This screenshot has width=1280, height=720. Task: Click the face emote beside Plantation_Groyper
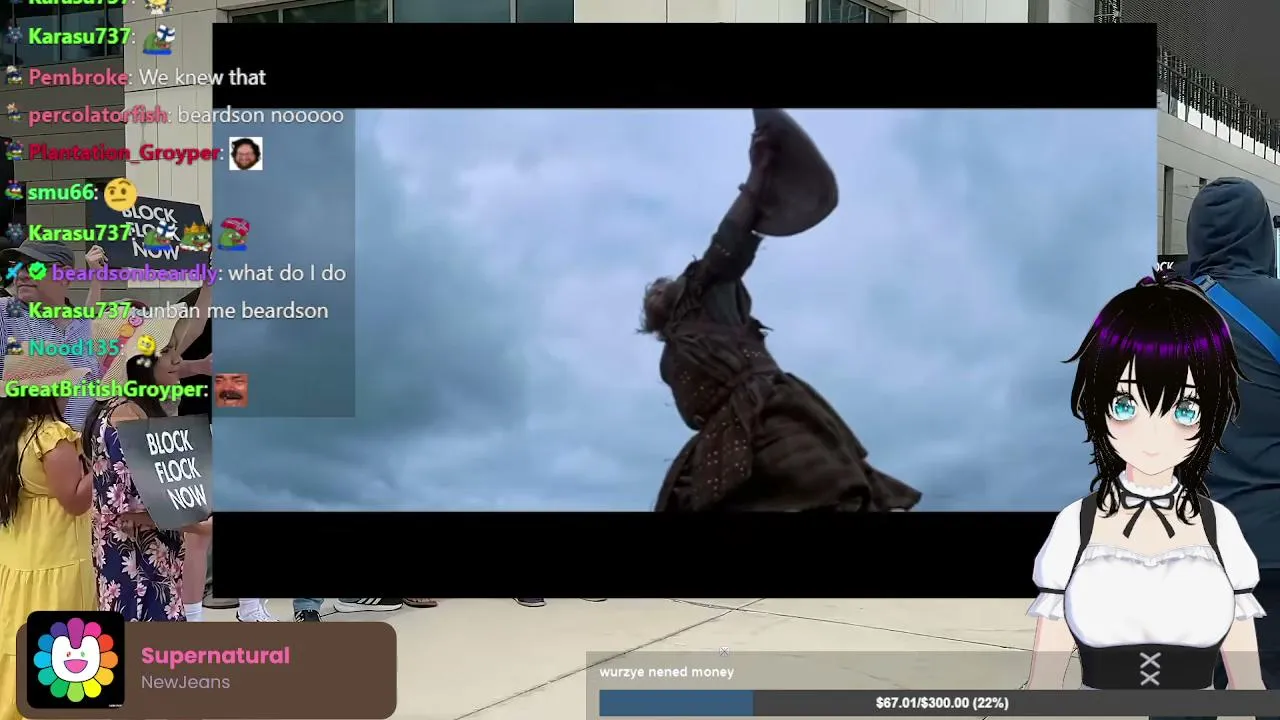tap(246, 153)
